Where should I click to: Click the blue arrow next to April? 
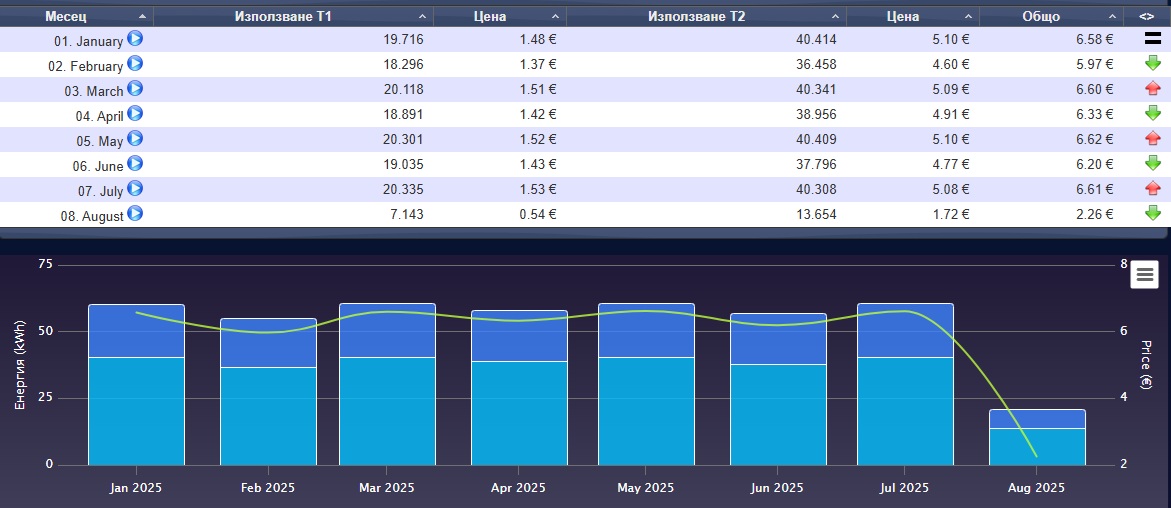pyautogui.click(x=135, y=114)
